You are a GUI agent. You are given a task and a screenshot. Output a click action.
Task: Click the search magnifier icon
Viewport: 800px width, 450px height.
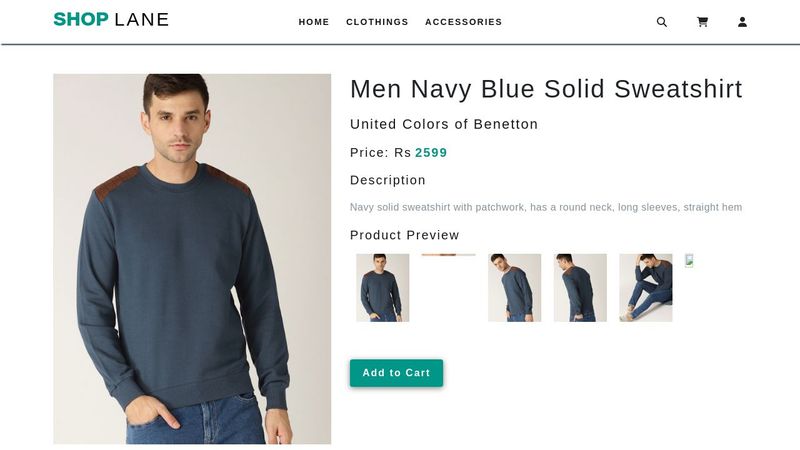pyautogui.click(x=661, y=22)
